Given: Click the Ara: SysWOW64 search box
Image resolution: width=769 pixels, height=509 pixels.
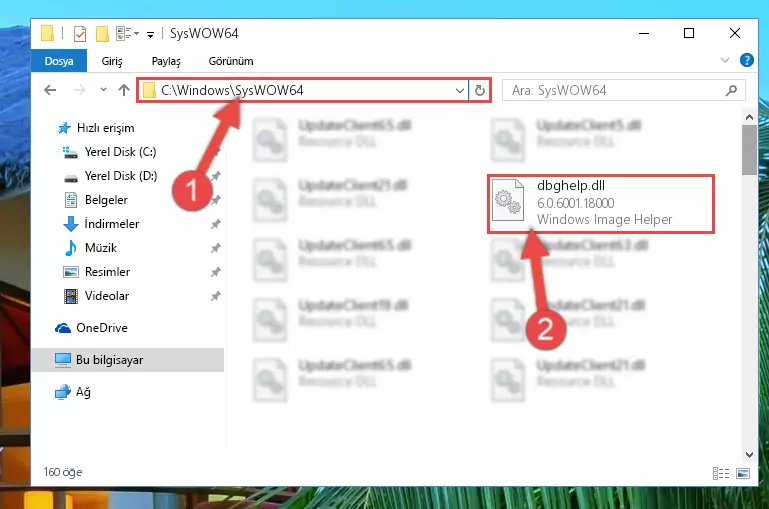Looking at the screenshot, I should pos(623,90).
